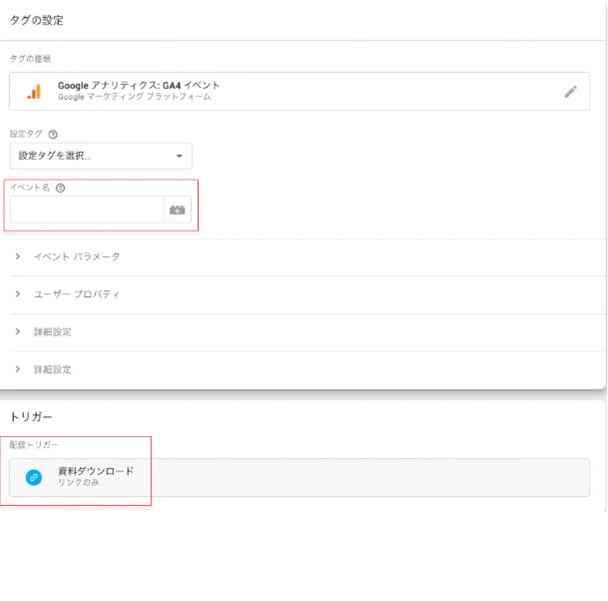The height and width of the screenshot is (601, 608).
Task: Open the help icon next to イベント名
Action: pos(60,188)
